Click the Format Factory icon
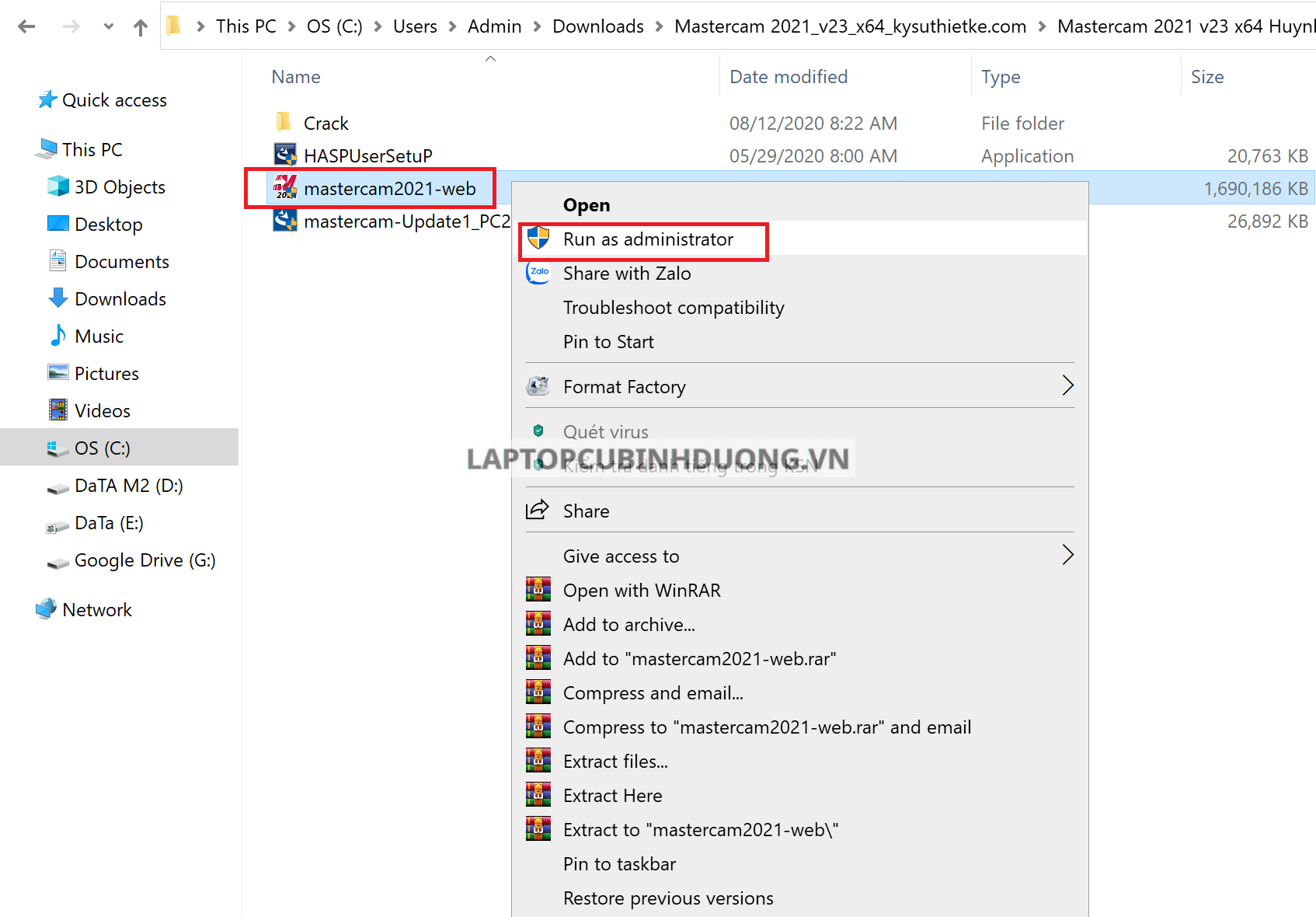The height and width of the screenshot is (917, 1316). coord(538,386)
